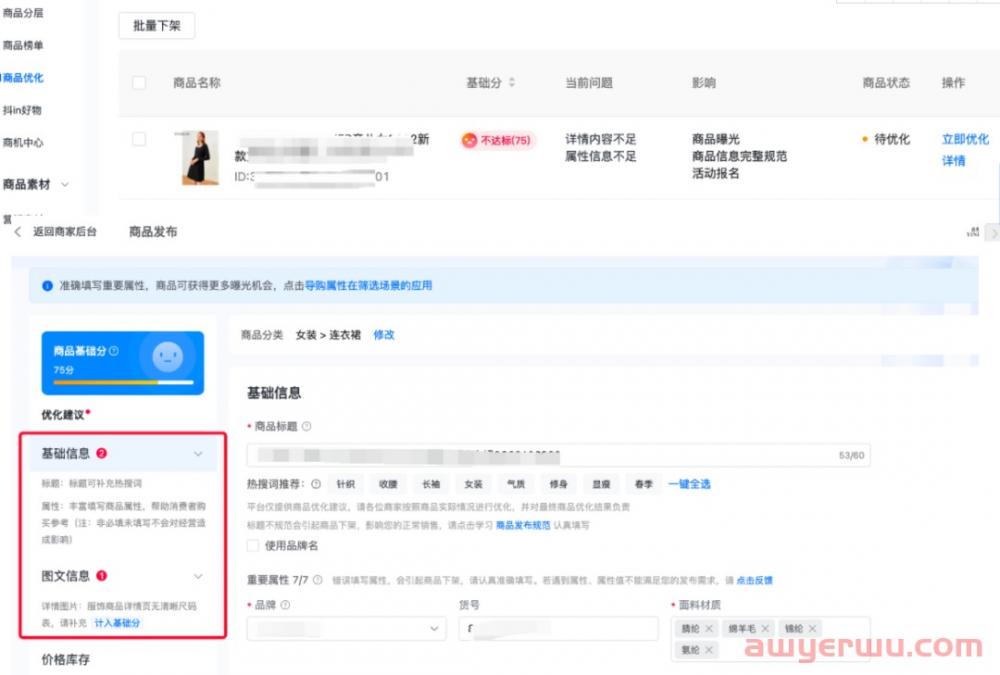Open the 品牌 dropdown

(434, 629)
